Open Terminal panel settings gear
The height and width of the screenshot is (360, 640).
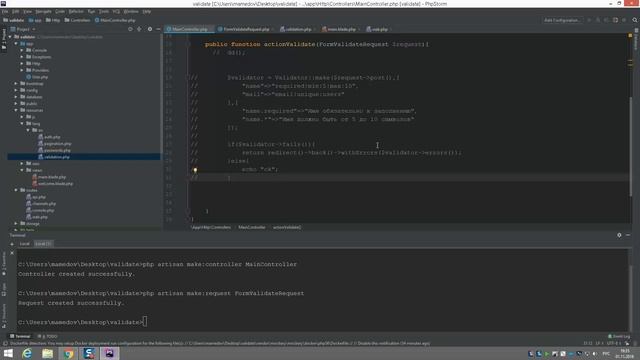pyautogui.click(x=619, y=235)
